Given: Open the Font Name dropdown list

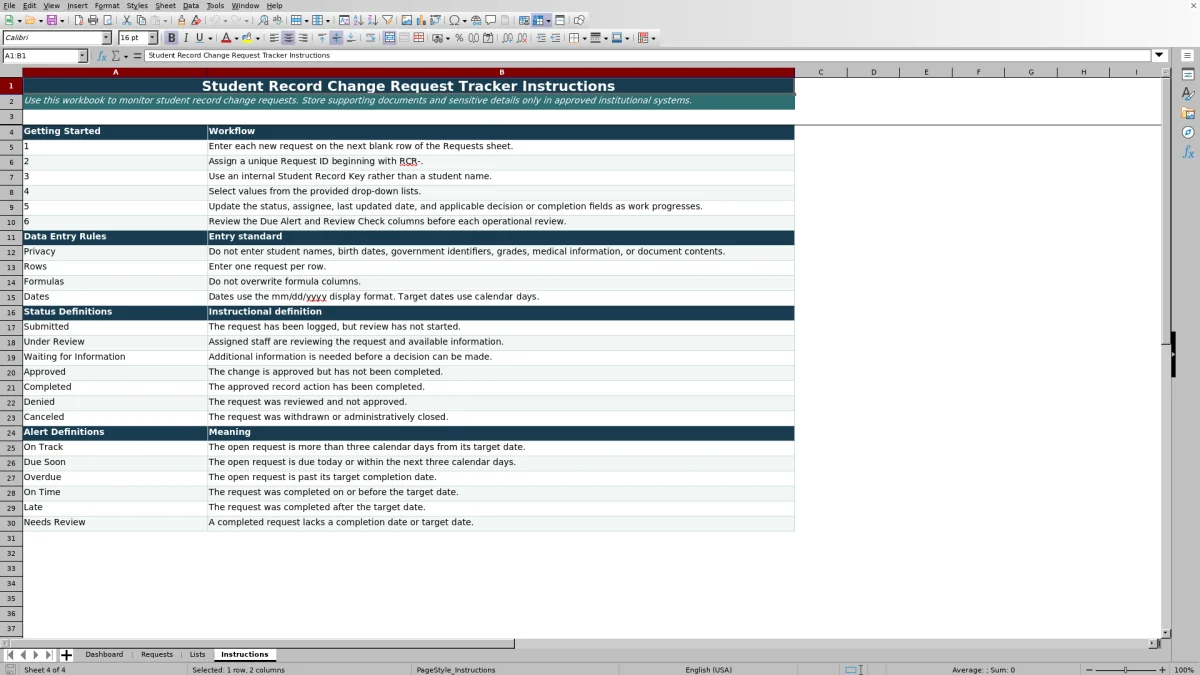Looking at the screenshot, I should pos(106,38).
